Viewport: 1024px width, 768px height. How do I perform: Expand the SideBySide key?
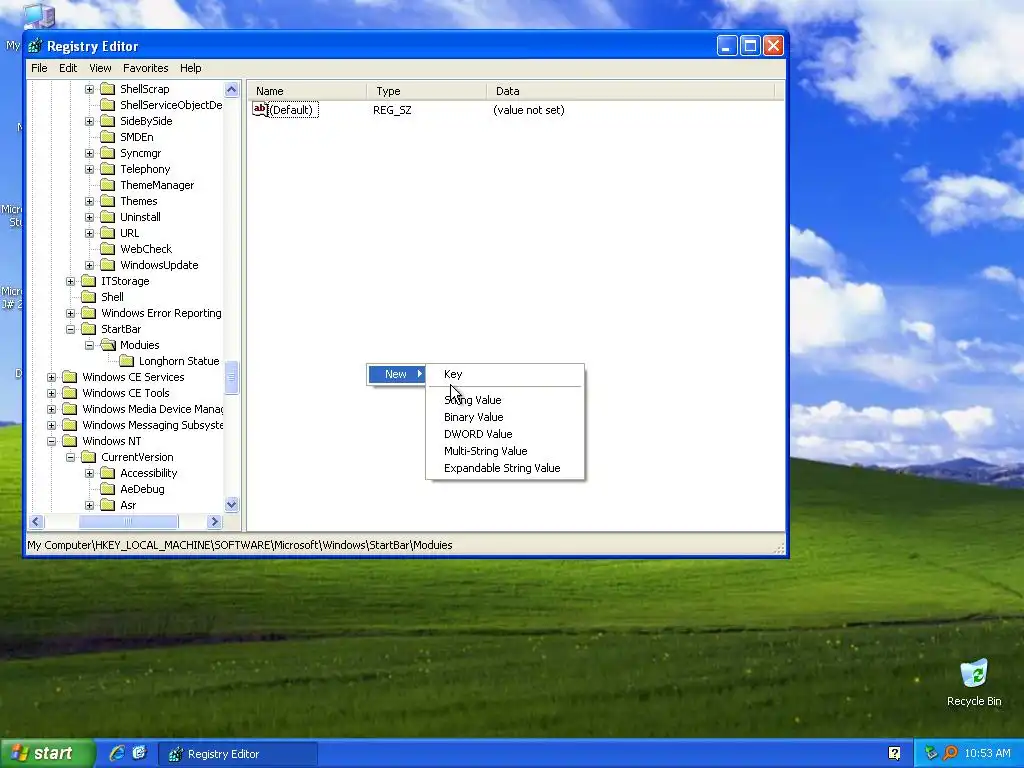pyautogui.click(x=89, y=121)
